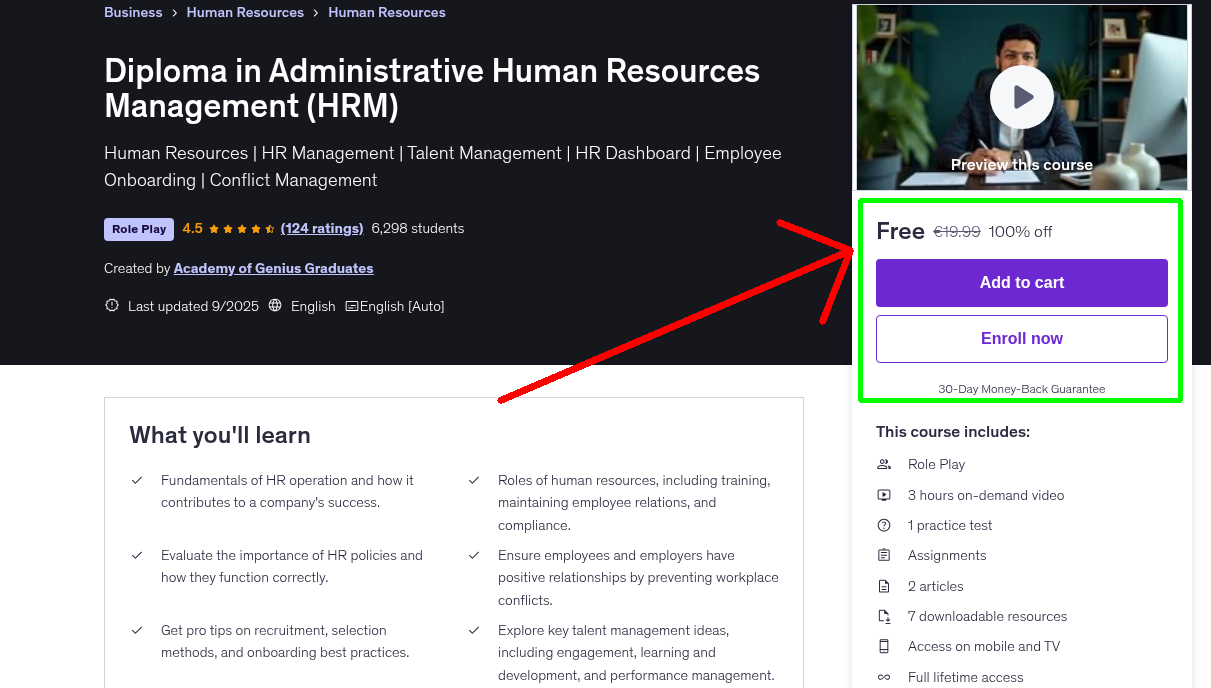The height and width of the screenshot is (688, 1211).
Task: Play the course preview video
Action: point(1021,97)
